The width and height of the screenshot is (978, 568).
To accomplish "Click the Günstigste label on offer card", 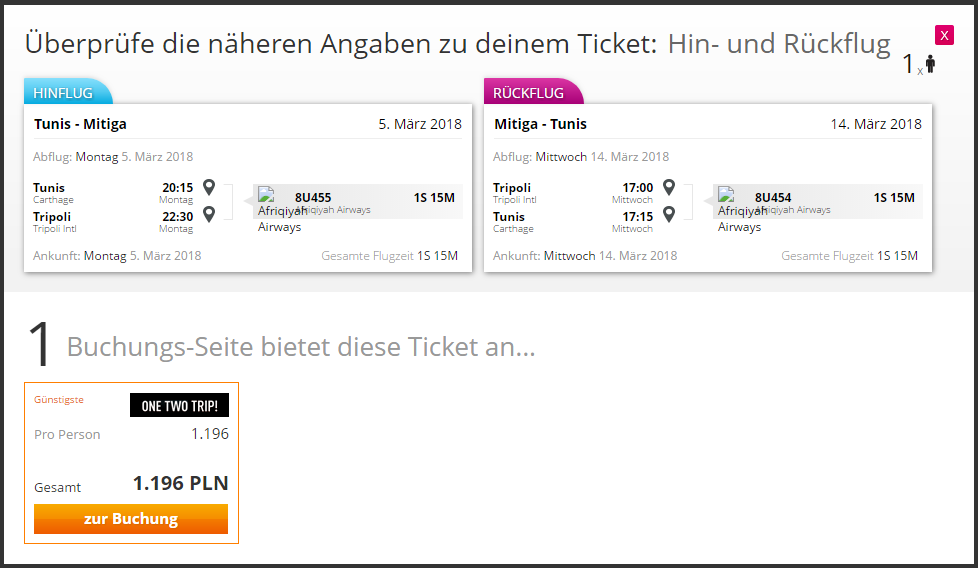I will point(59,400).
